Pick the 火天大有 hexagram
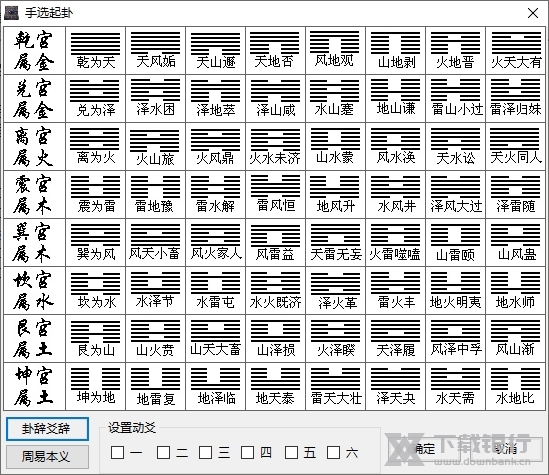Viewport: 549px width, 475px height. click(515, 51)
